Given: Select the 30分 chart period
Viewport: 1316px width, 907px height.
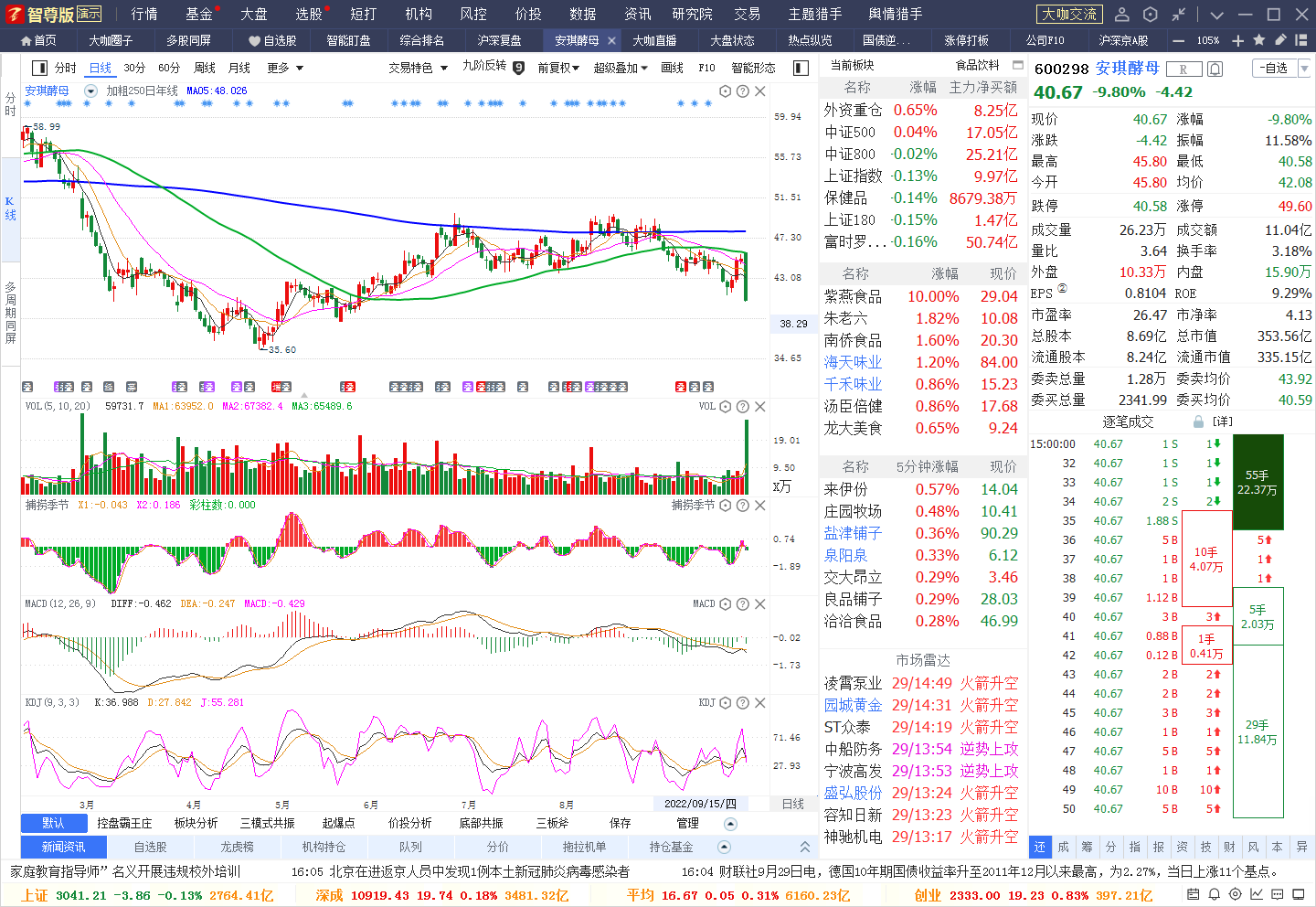Looking at the screenshot, I should pyautogui.click(x=134, y=68).
